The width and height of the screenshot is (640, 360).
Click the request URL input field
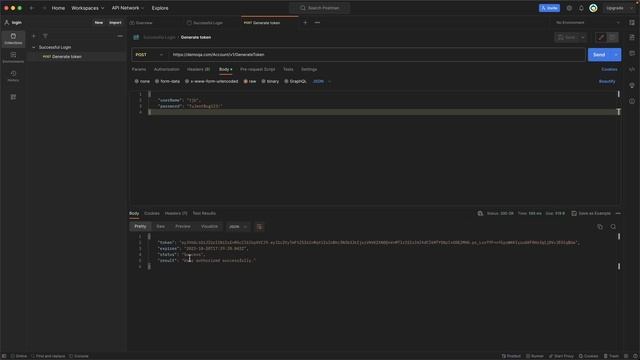(x=378, y=54)
